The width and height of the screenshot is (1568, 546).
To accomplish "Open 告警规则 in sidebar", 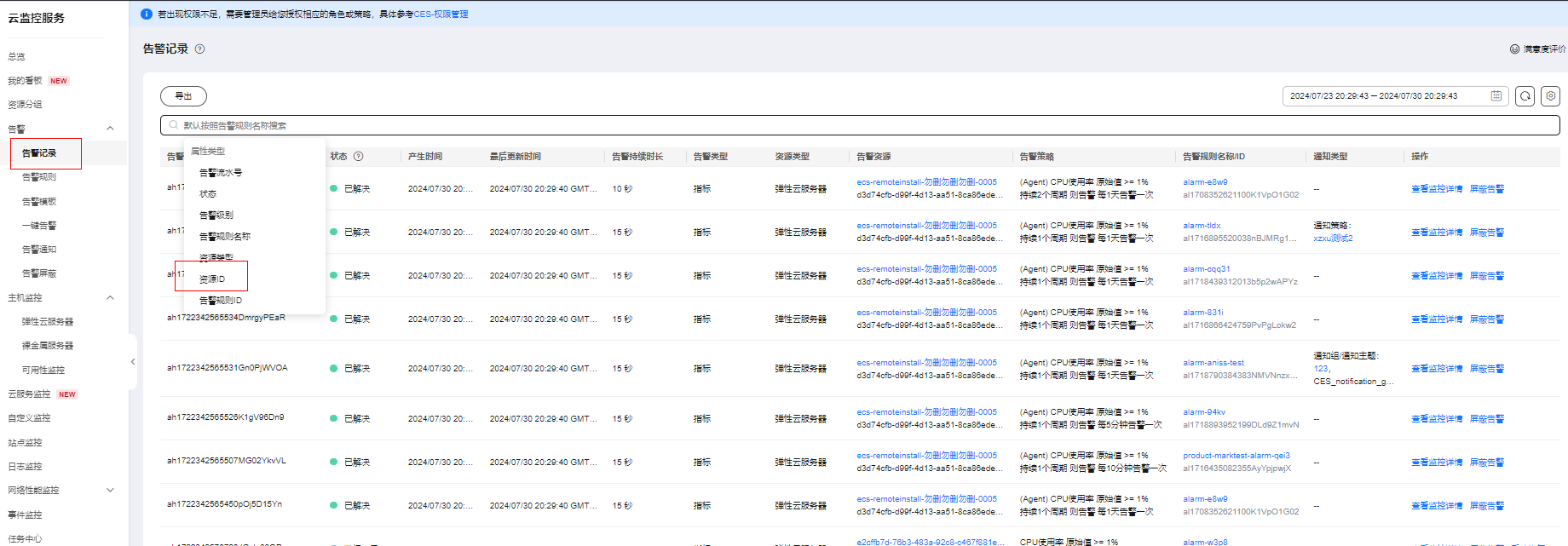I will 39,177.
